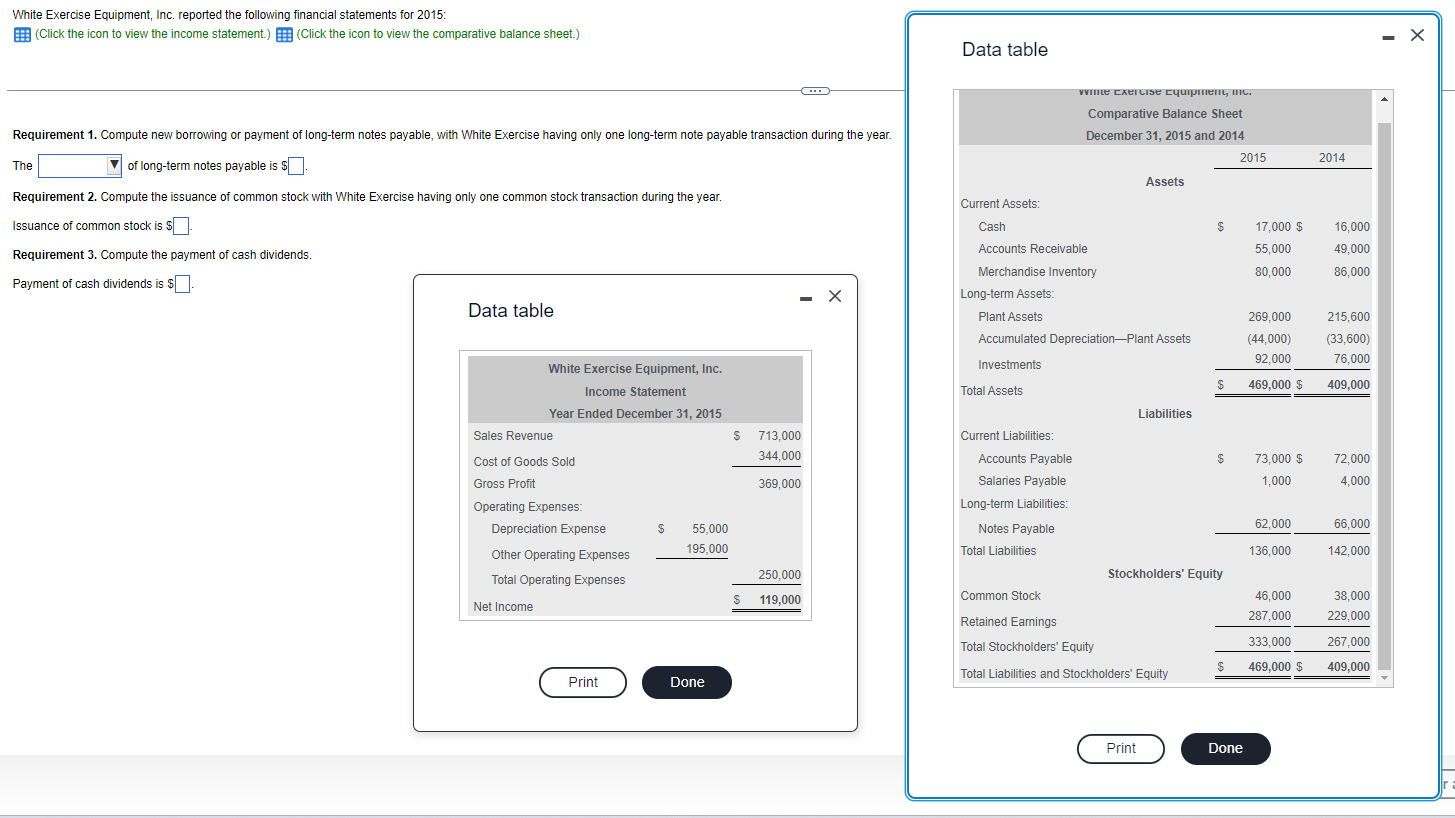Select the 2014 Retained Earnings value 229,000
The height and width of the screenshot is (818, 1455).
point(1349,616)
